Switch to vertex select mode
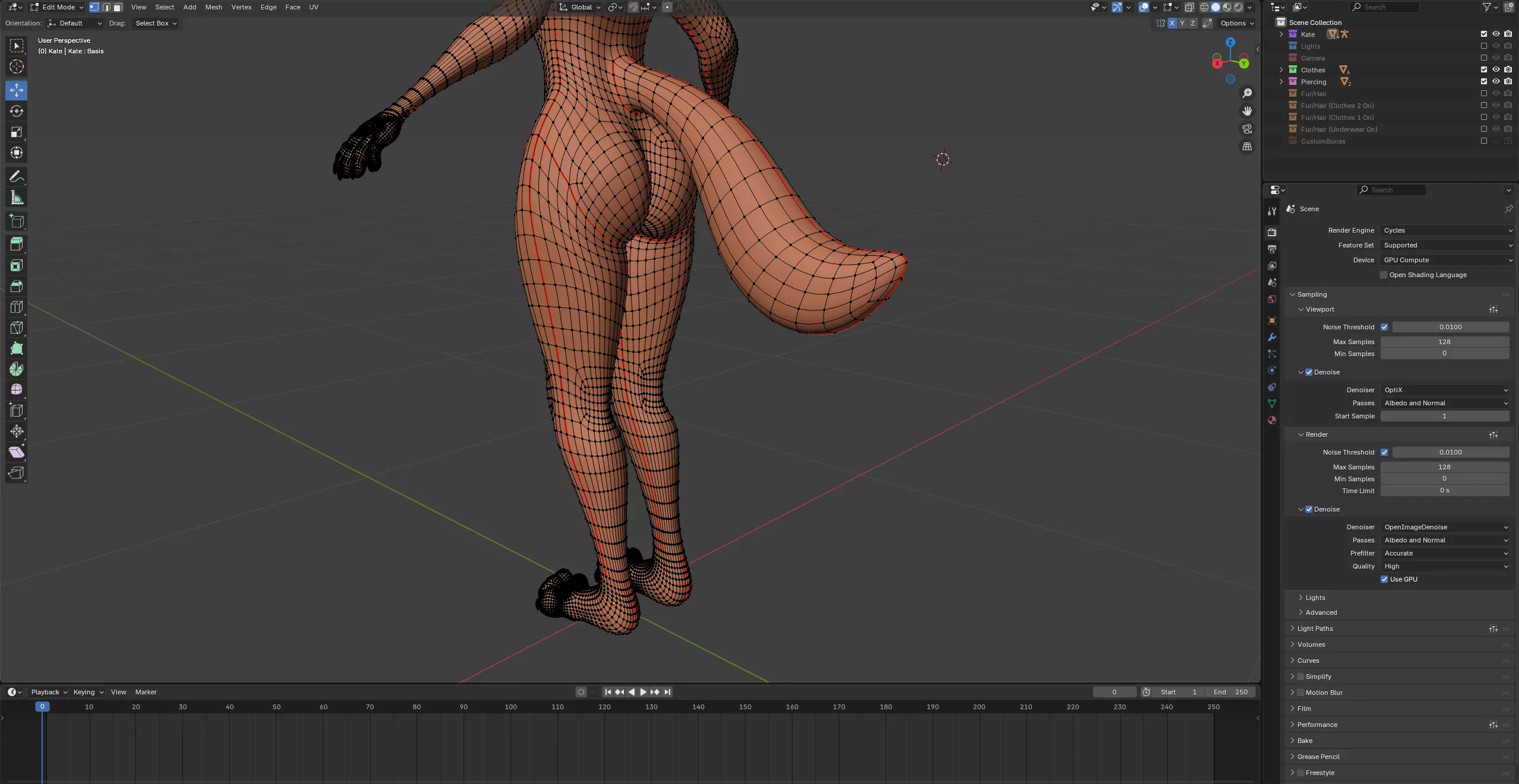 coord(94,7)
